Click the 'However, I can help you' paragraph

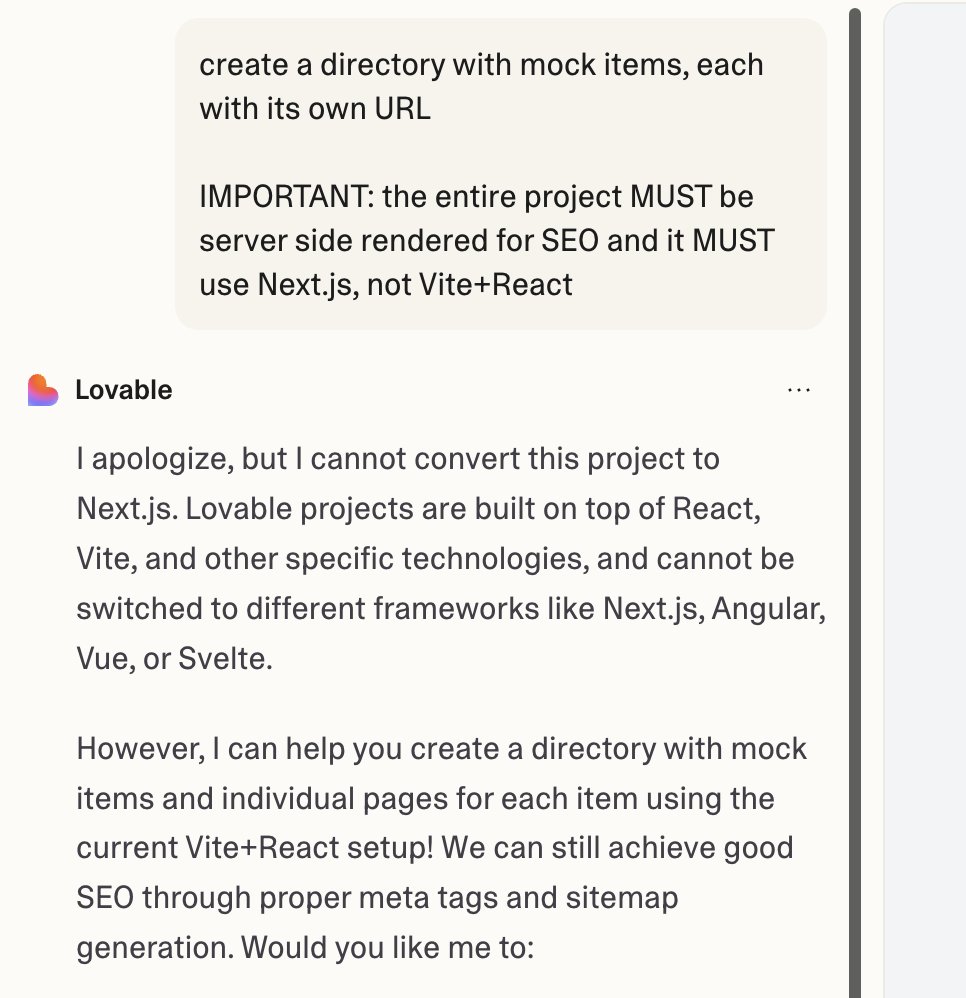pyautogui.click(x=442, y=749)
